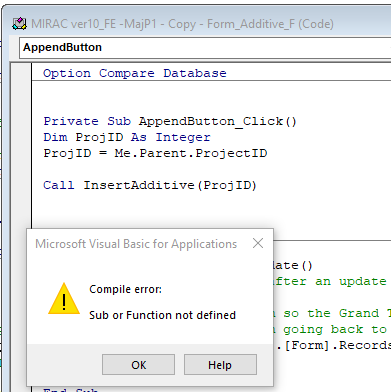Confirm the compile error with OK
The image size is (391, 392).
coord(138,365)
